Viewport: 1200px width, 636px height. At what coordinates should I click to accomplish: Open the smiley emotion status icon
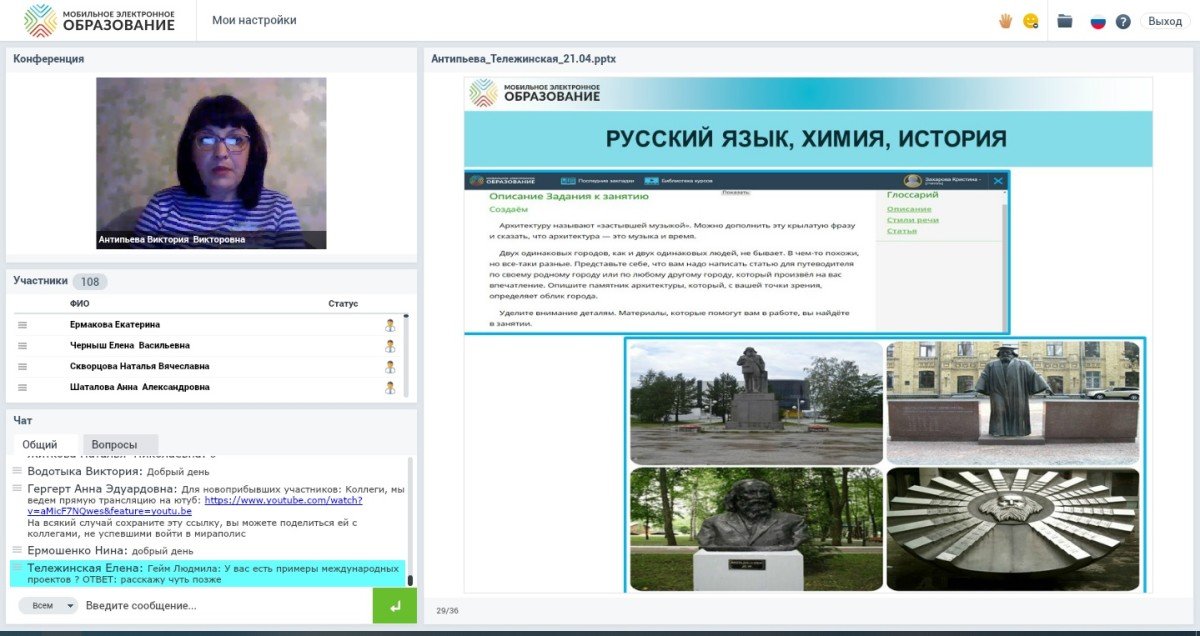pyautogui.click(x=1030, y=21)
